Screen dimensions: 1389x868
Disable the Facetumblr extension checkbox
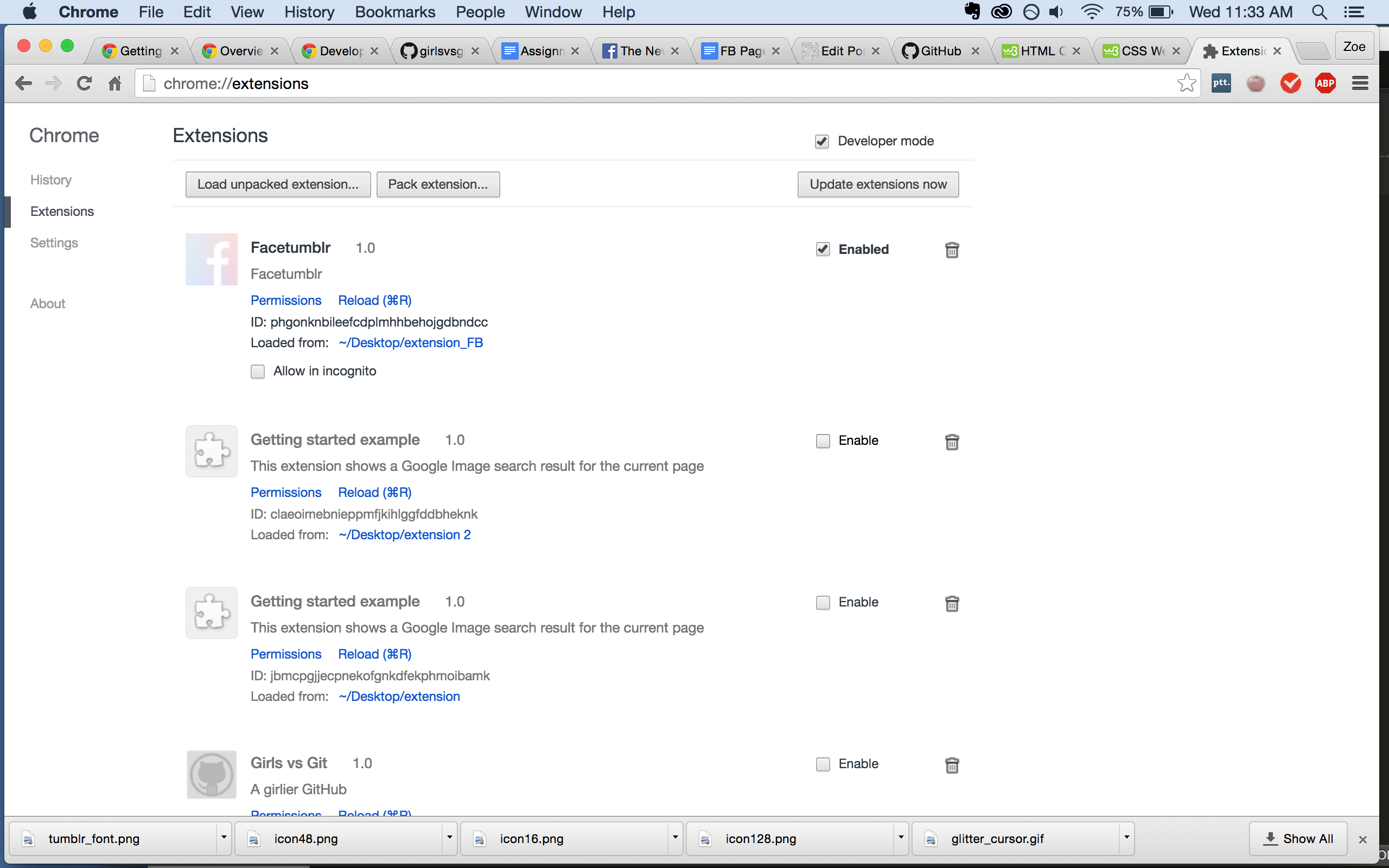[823, 249]
